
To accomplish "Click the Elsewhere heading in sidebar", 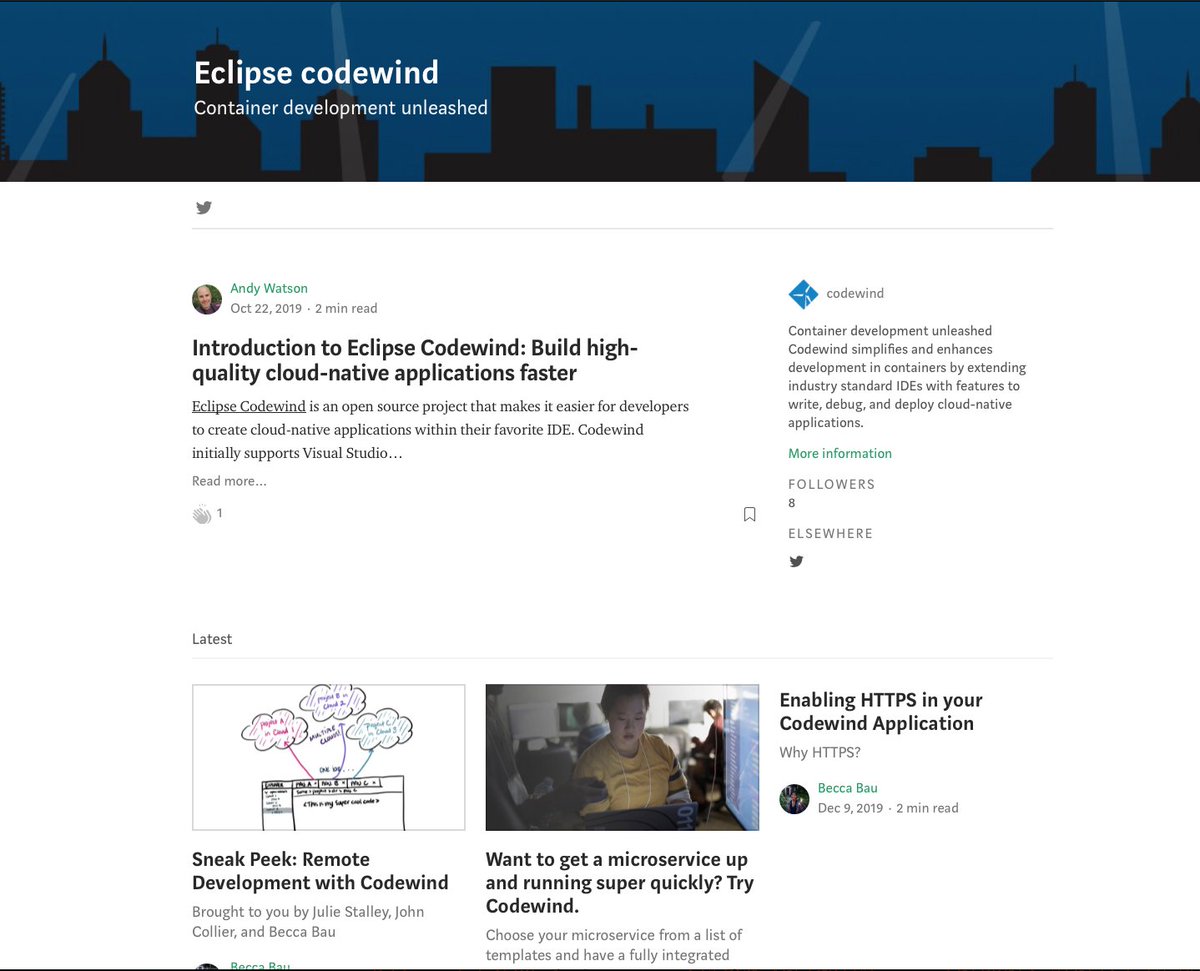I will click(x=830, y=534).
